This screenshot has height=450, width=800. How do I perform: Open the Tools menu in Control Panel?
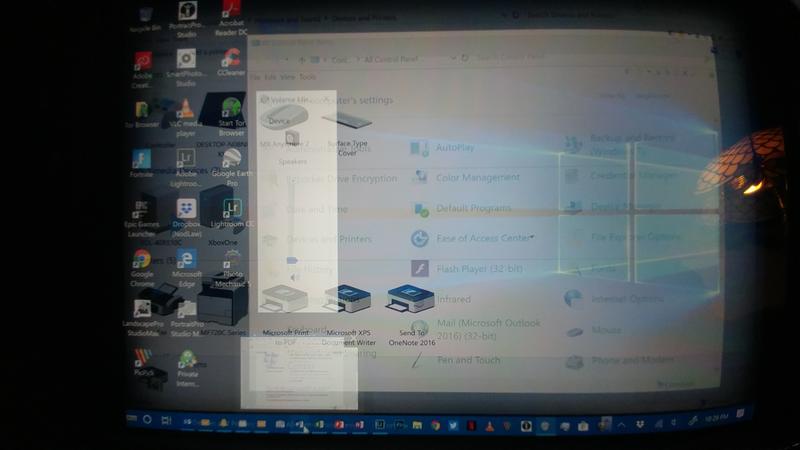pyautogui.click(x=307, y=77)
